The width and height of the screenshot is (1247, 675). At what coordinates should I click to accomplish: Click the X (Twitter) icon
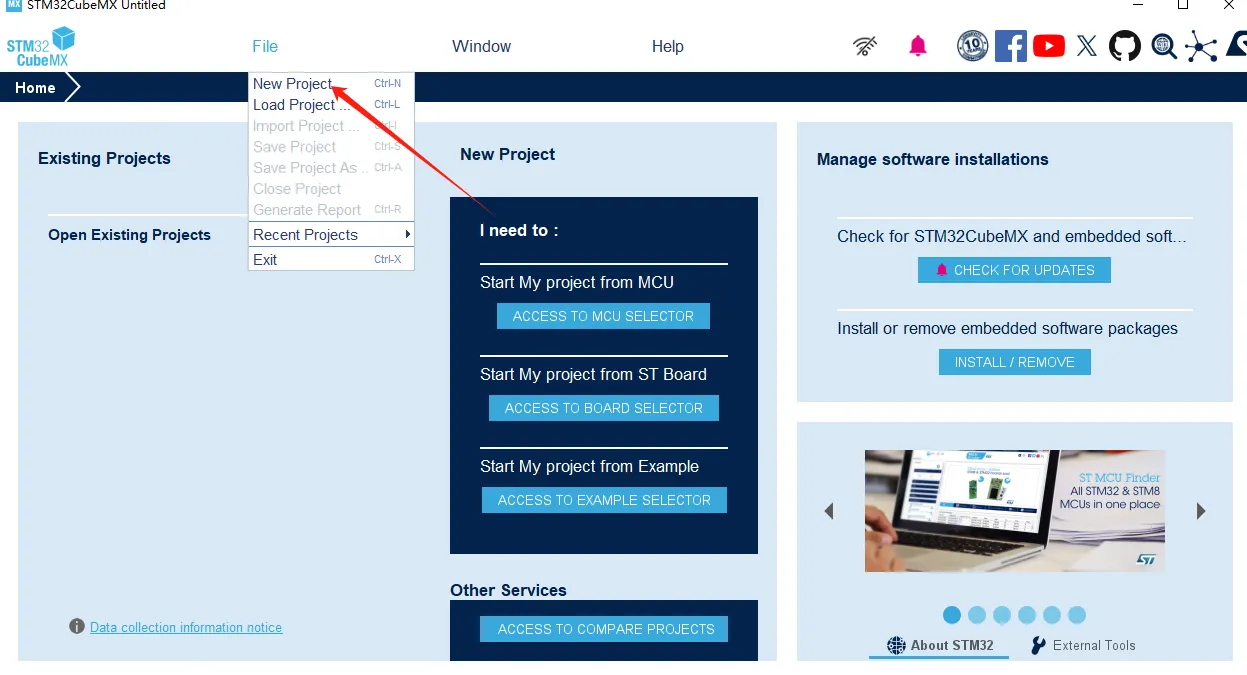(x=1087, y=46)
